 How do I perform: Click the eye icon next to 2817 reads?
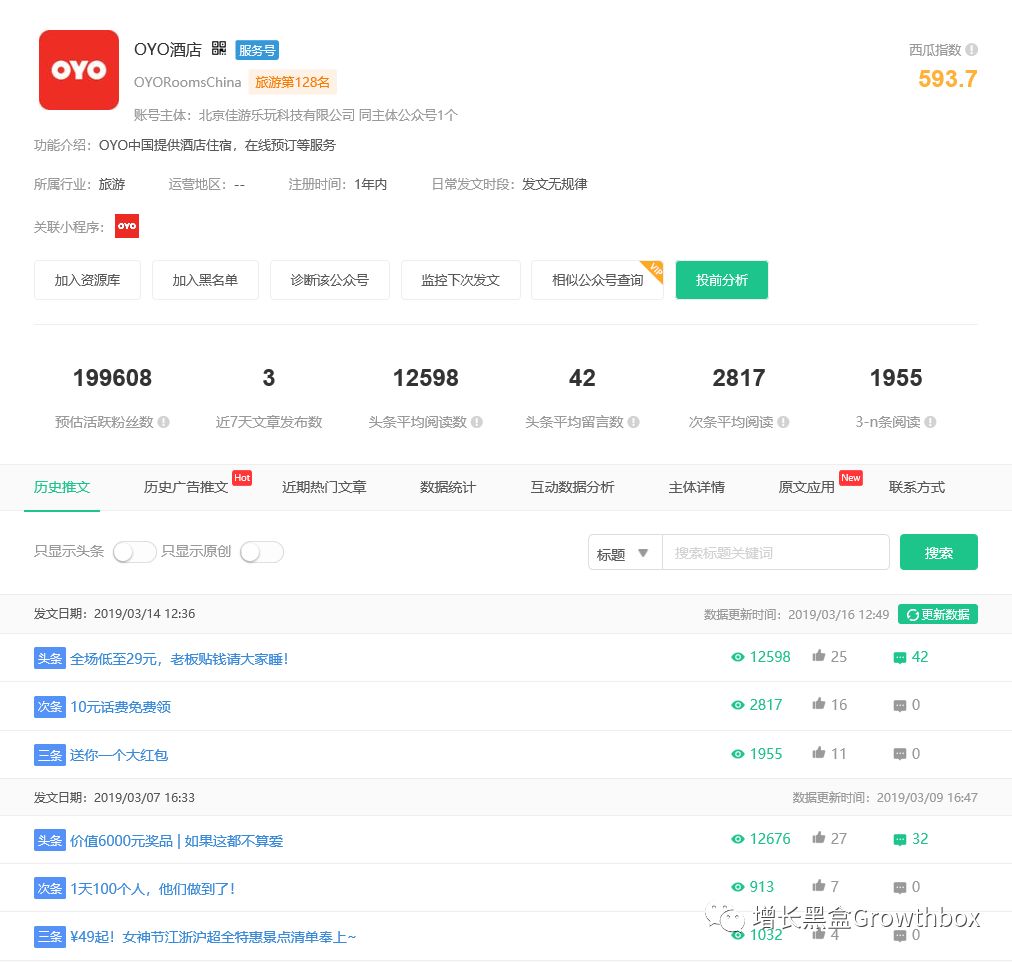pyautogui.click(x=737, y=705)
